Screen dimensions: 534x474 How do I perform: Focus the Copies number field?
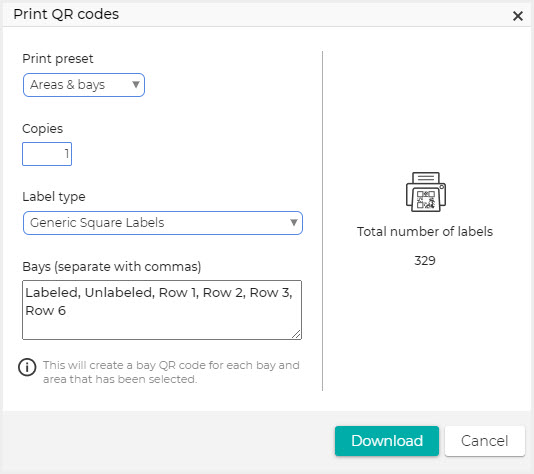[x=47, y=154]
